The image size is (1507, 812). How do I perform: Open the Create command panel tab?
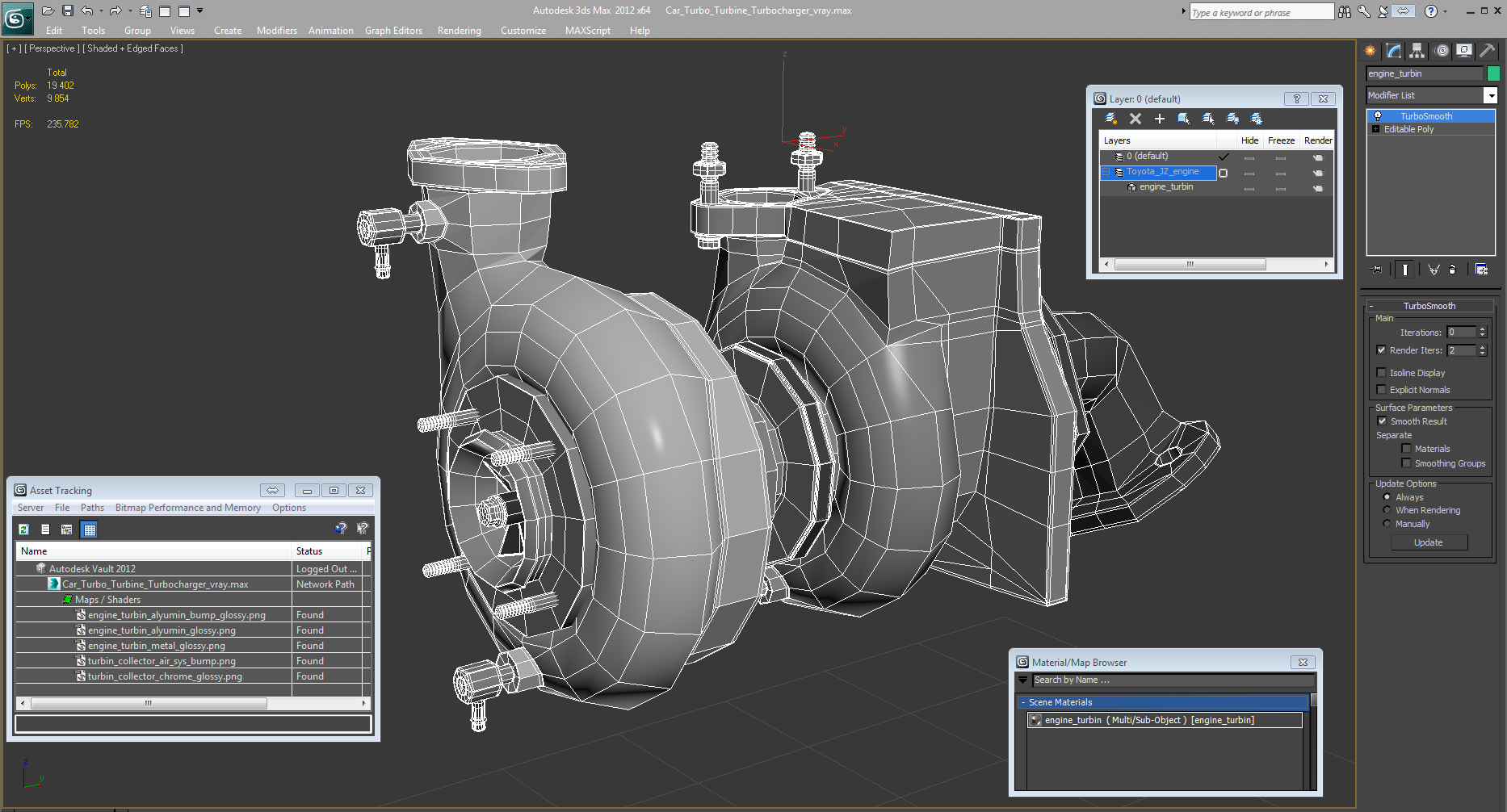(x=1371, y=51)
